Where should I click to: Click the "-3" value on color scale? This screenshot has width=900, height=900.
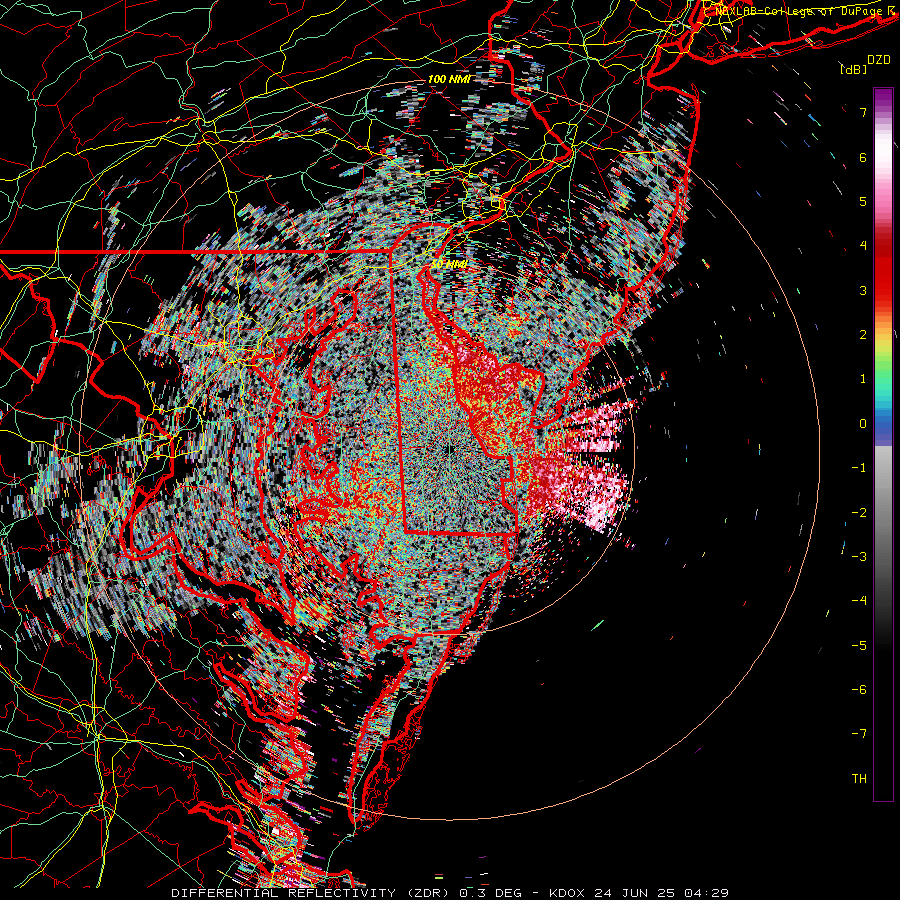click(859, 556)
